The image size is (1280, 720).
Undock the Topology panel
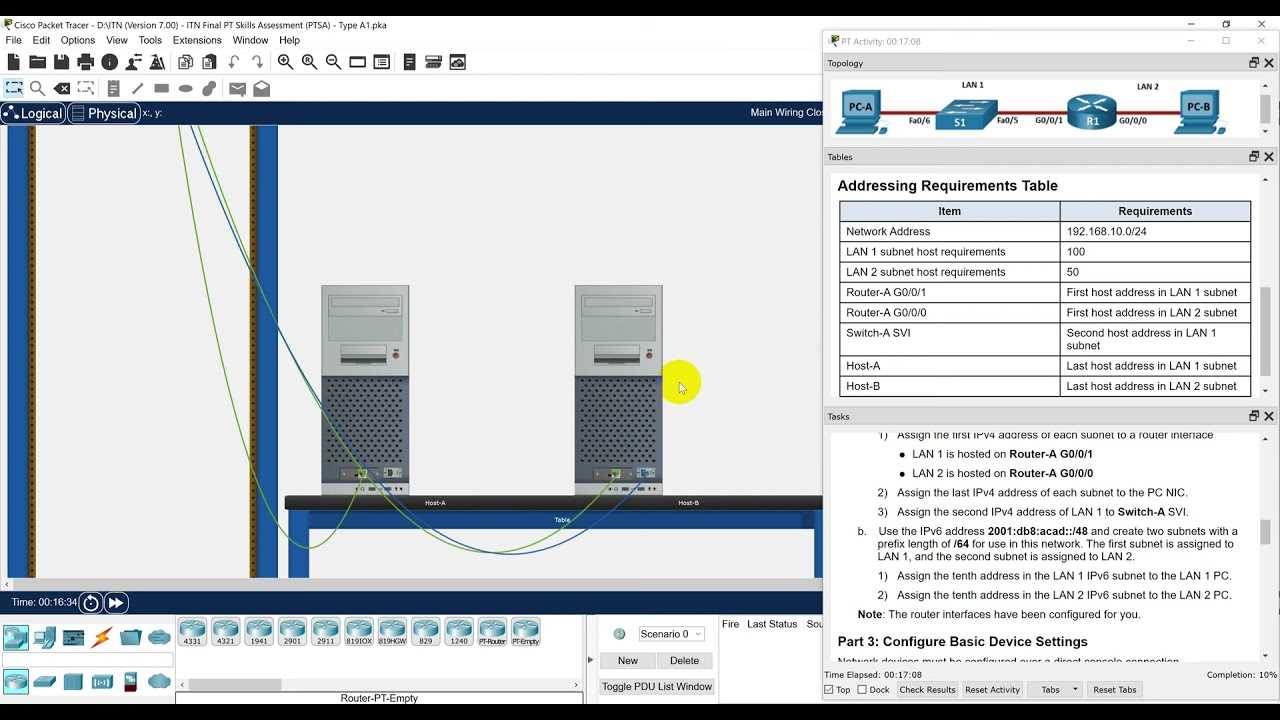[x=1254, y=63]
